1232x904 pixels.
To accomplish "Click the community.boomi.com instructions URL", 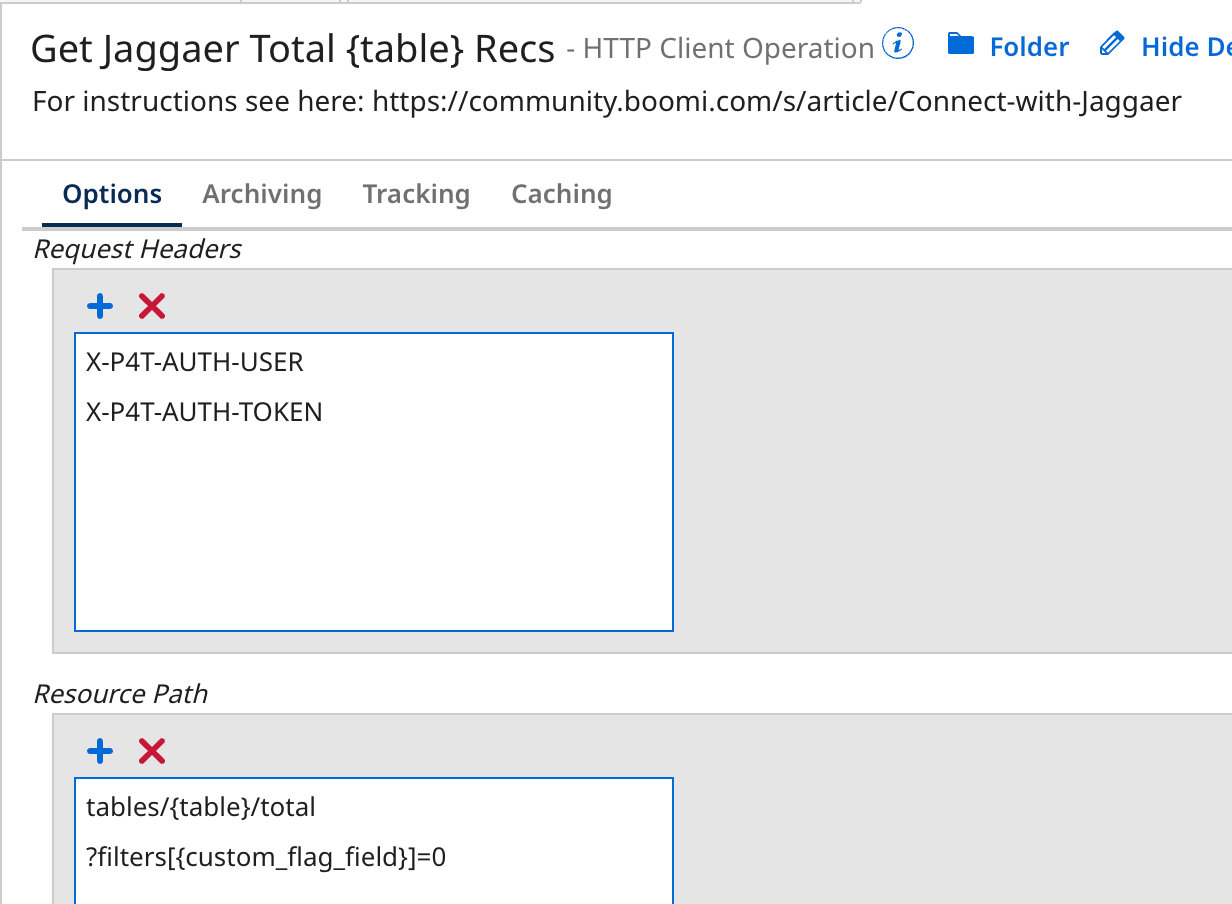I will [777, 101].
